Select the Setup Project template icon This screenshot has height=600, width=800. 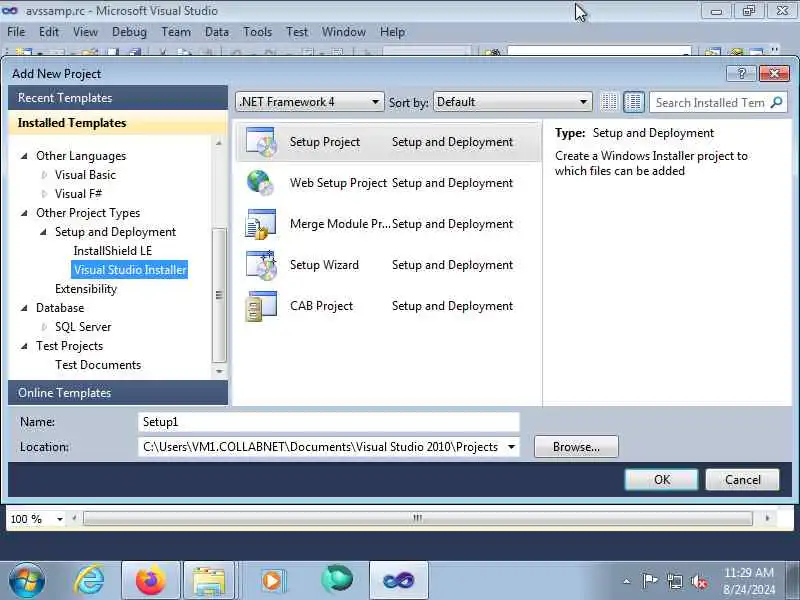(x=261, y=141)
